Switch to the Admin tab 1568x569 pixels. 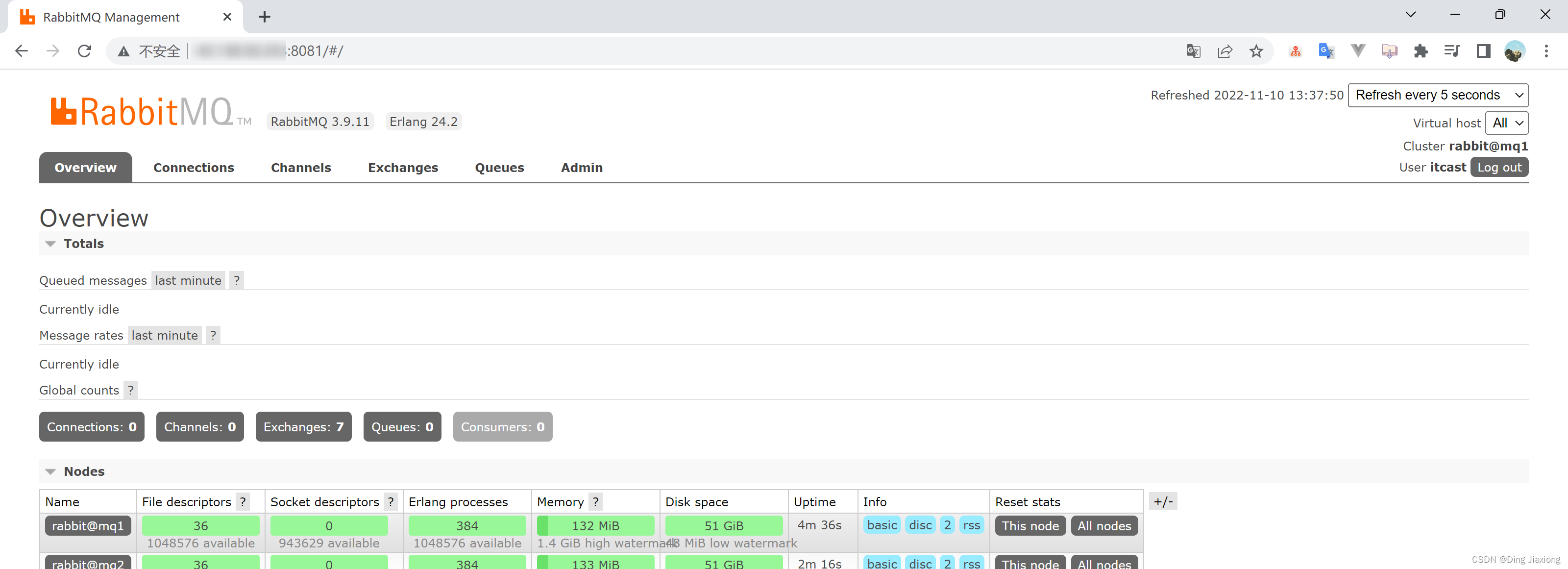click(x=581, y=167)
